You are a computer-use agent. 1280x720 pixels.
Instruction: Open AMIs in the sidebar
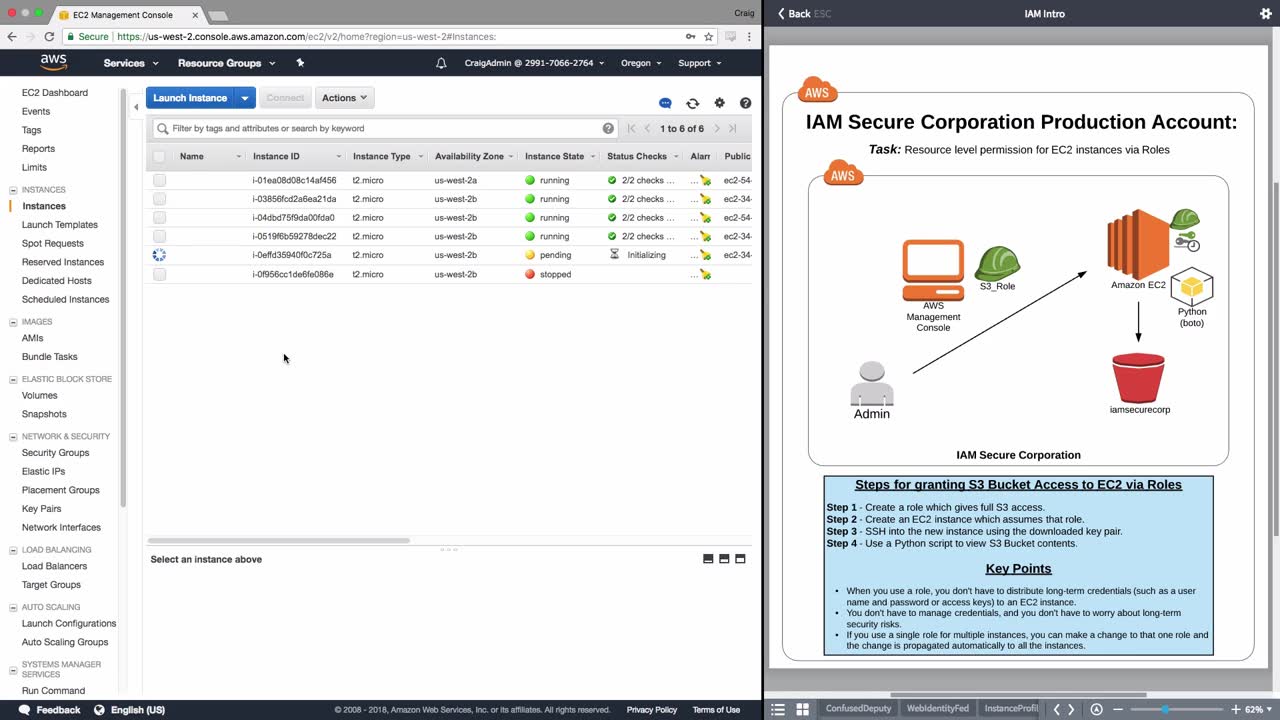pos(32,339)
